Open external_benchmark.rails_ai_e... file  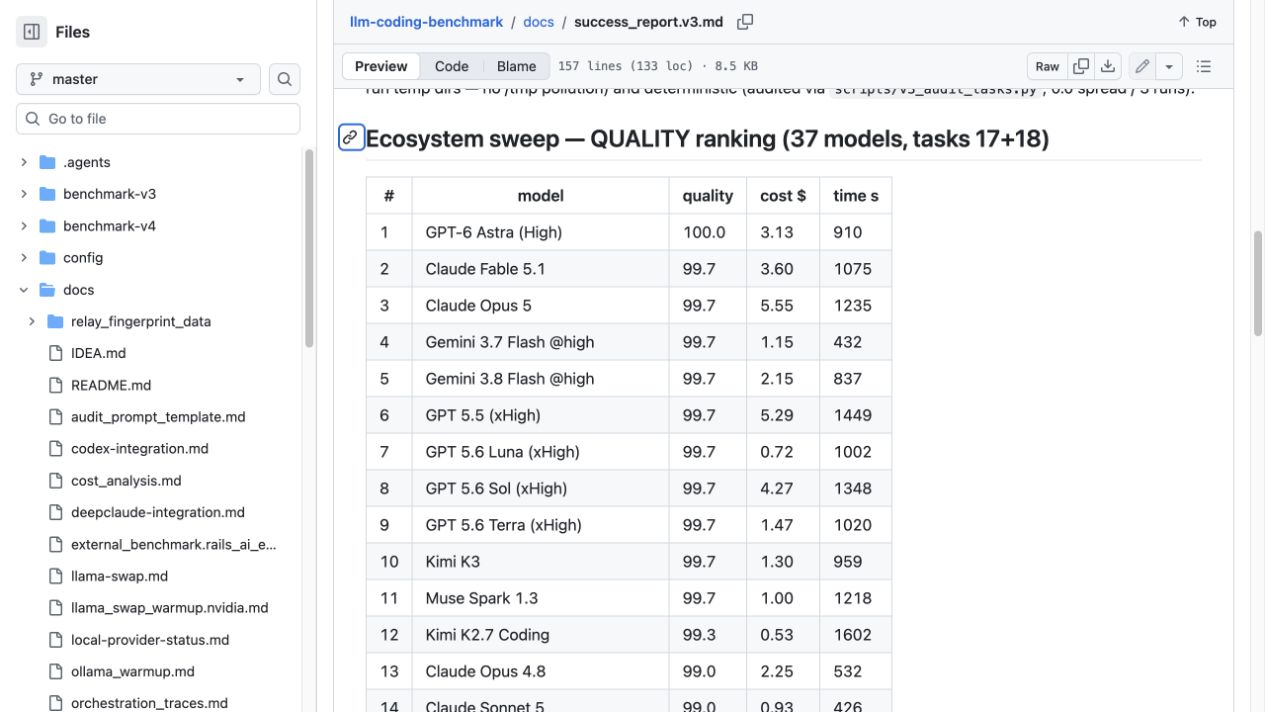[x=173, y=544]
